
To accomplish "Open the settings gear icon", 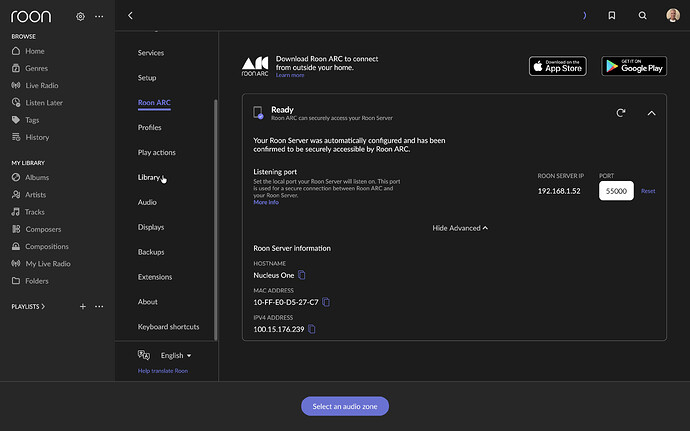I will (80, 16).
